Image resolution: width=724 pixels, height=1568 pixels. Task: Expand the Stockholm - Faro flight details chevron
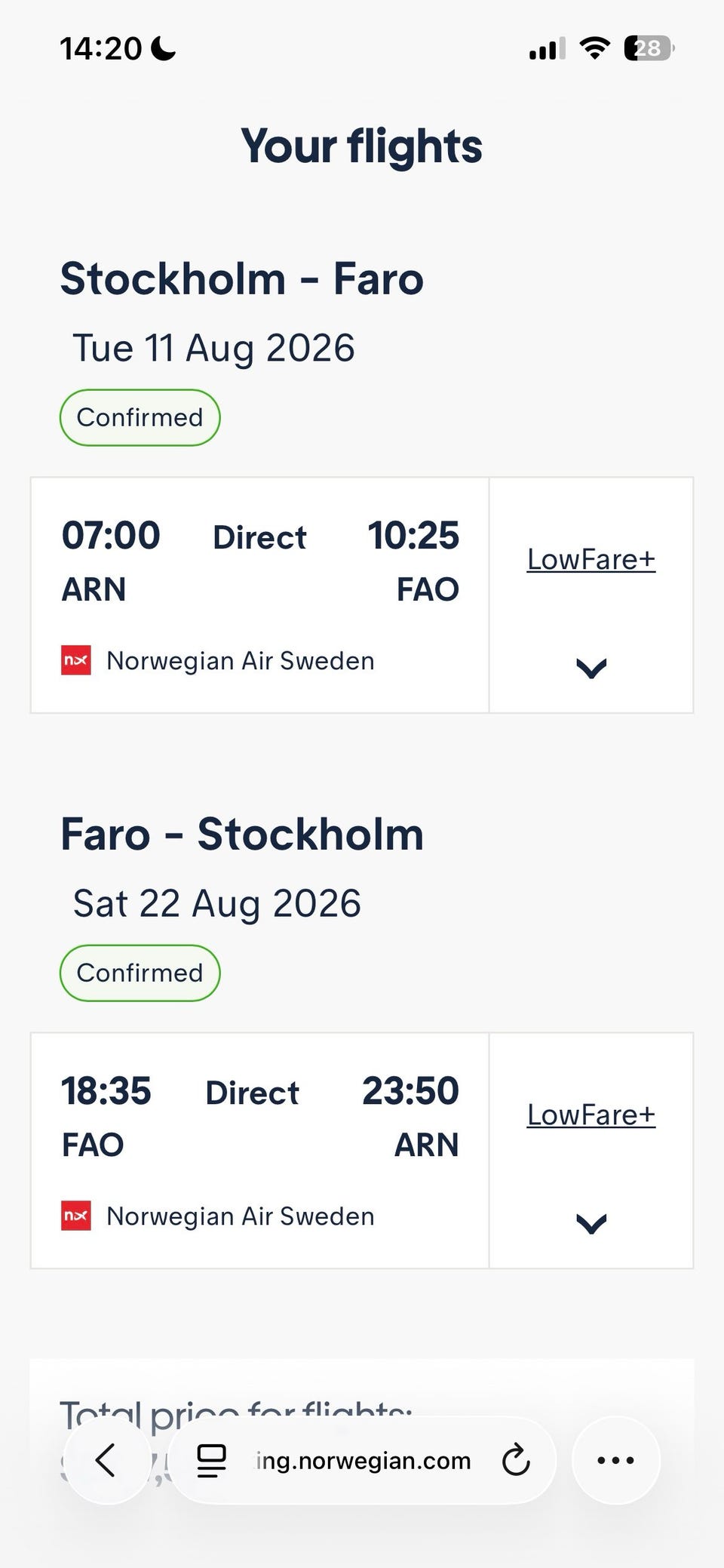coord(591,668)
